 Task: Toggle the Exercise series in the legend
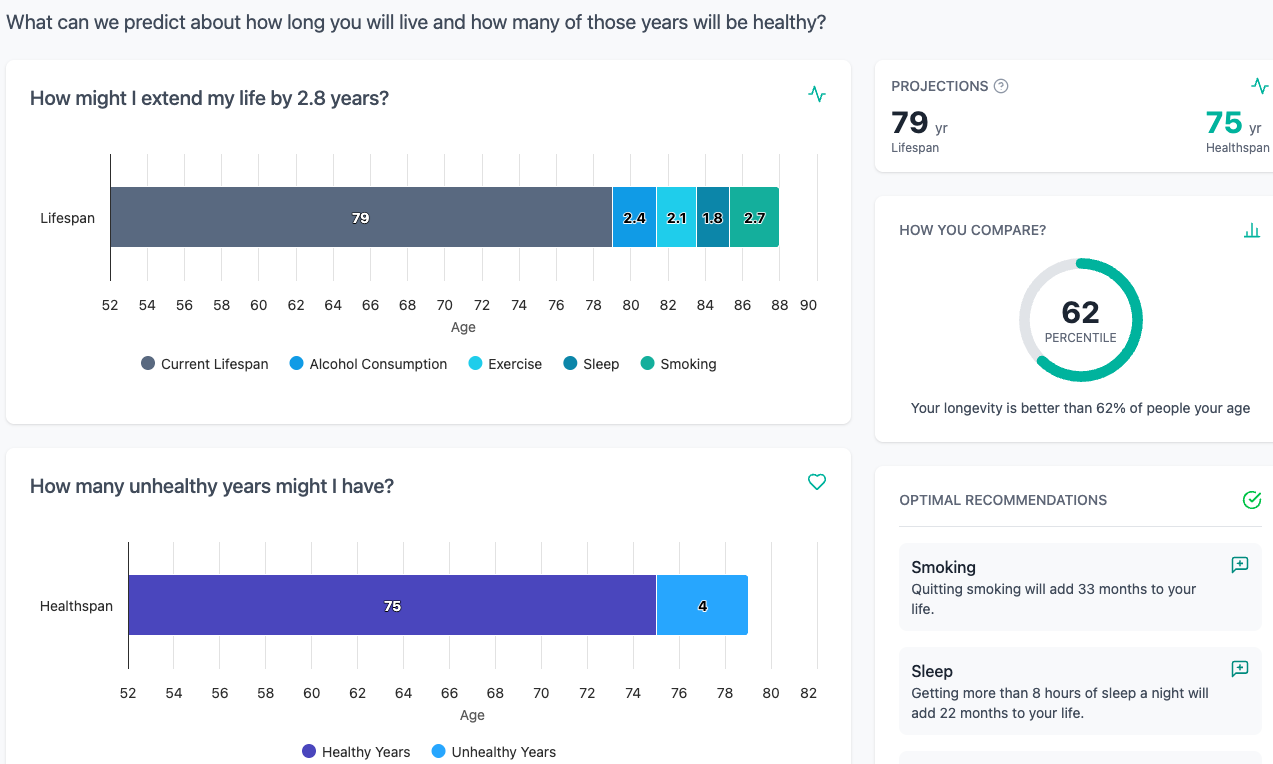tap(505, 363)
